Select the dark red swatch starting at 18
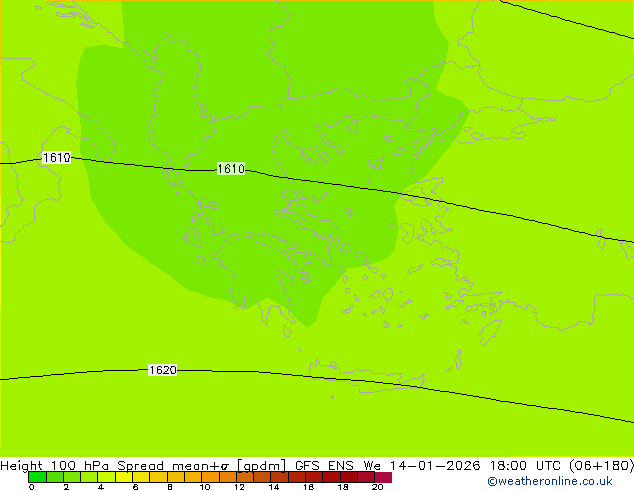 pos(349,477)
